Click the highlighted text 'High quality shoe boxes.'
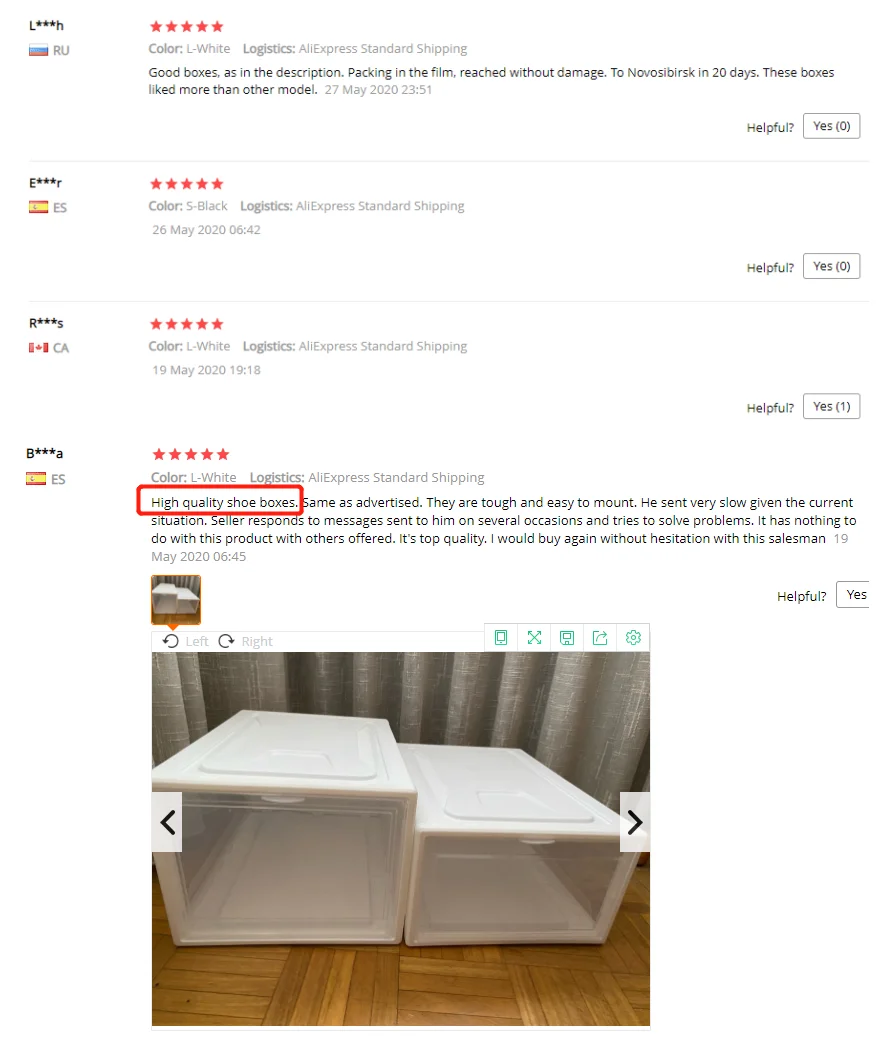Screen dimensions: 879x1043 (x=224, y=502)
